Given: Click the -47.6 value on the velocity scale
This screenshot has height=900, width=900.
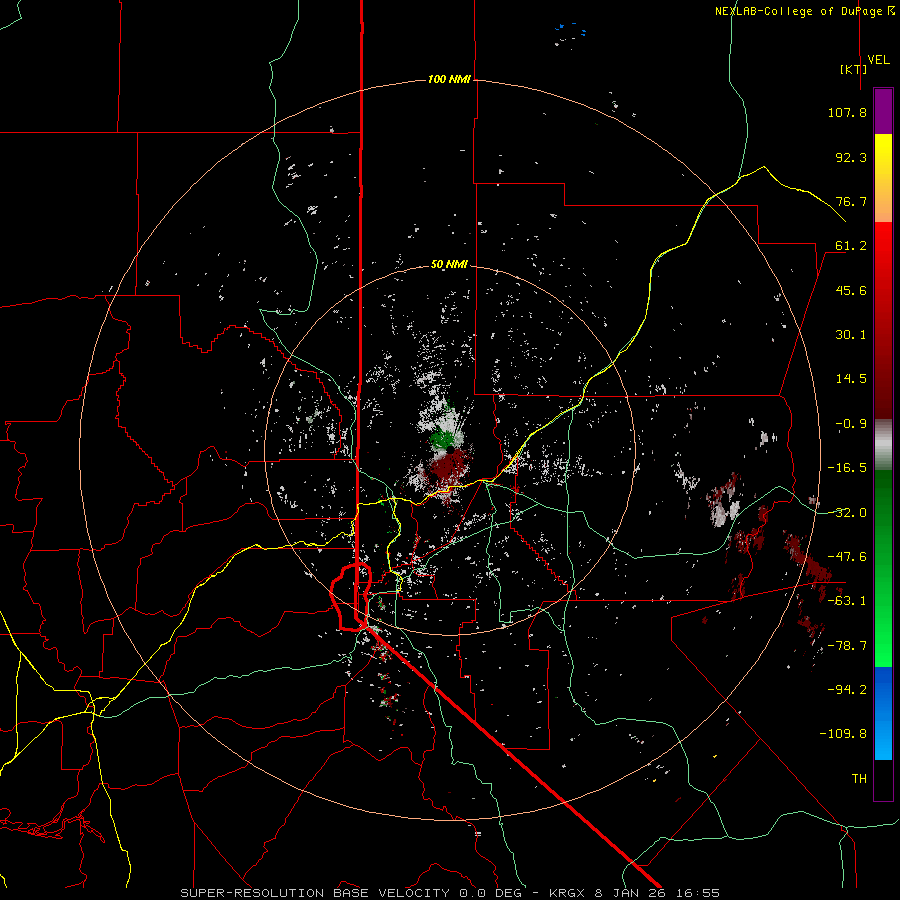Looking at the screenshot, I should click(847, 557).
